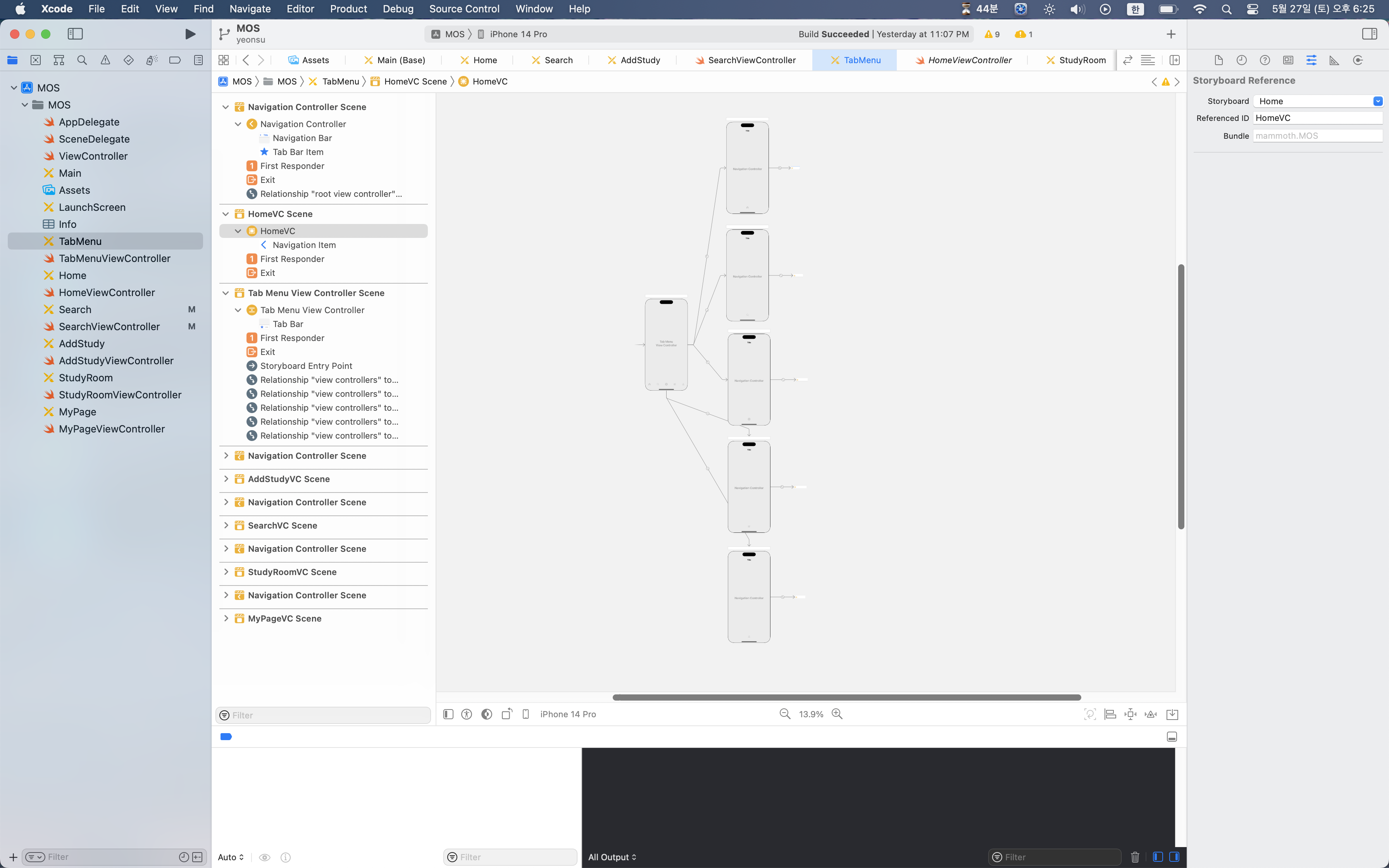Add editor on right icon
Screen dimensions: 1389x868
tap(1174, 60)
